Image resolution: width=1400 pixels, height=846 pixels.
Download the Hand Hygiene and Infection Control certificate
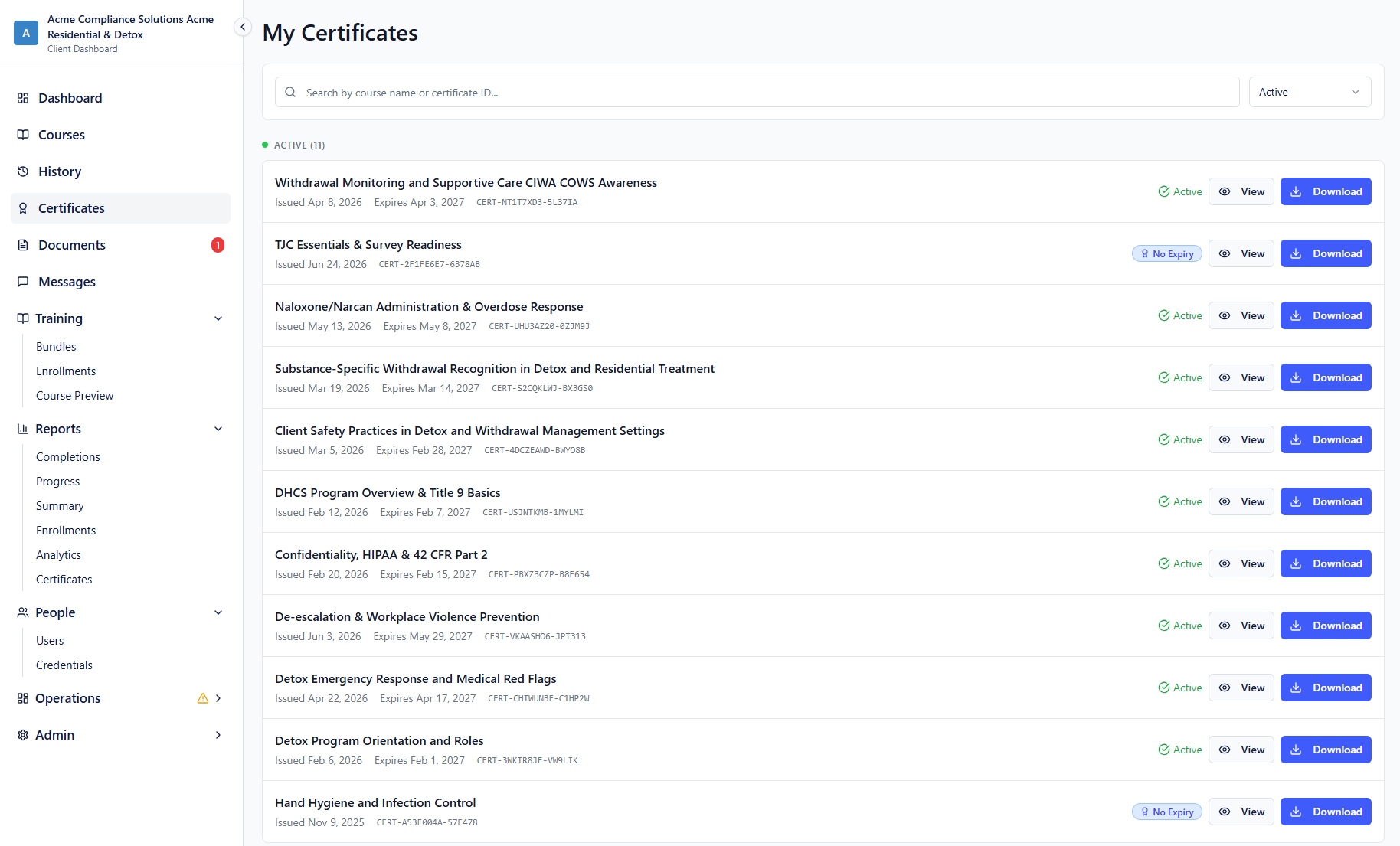click(1326, 812)
